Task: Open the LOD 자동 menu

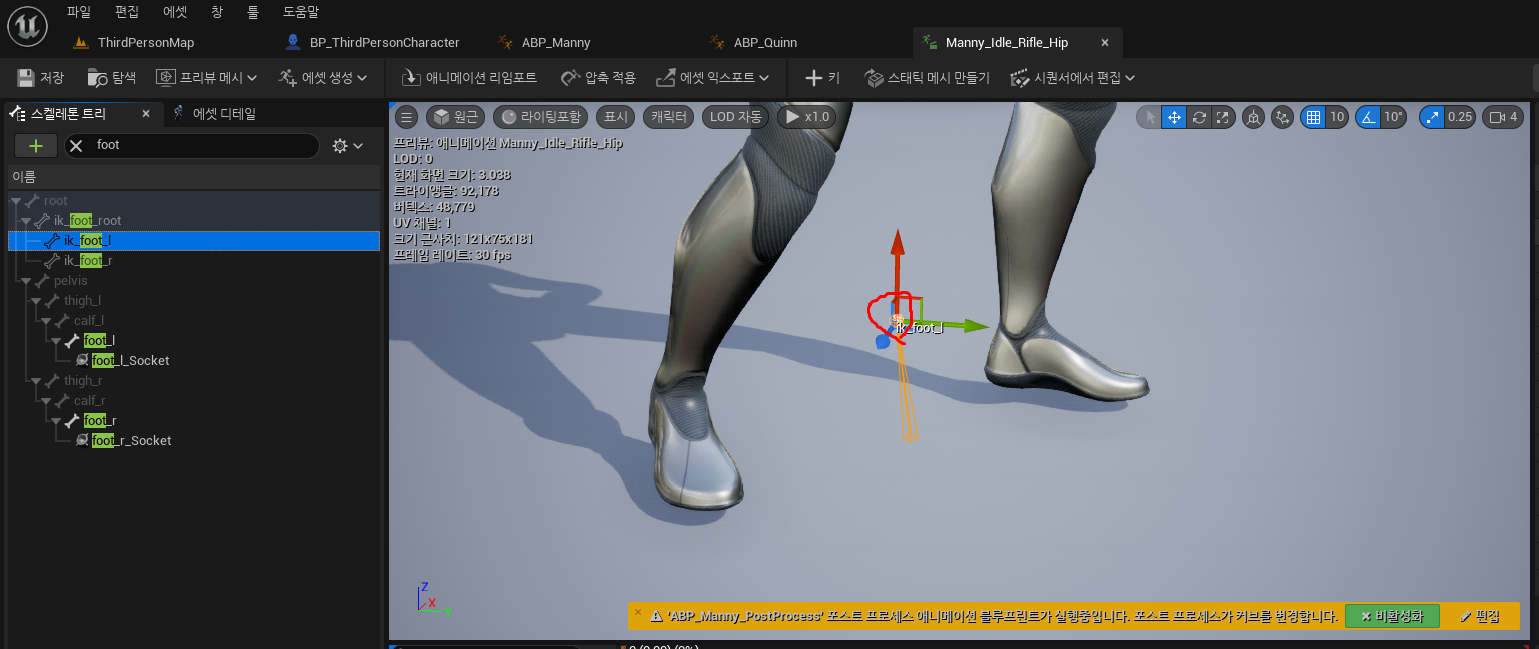Action: [736, 117]
